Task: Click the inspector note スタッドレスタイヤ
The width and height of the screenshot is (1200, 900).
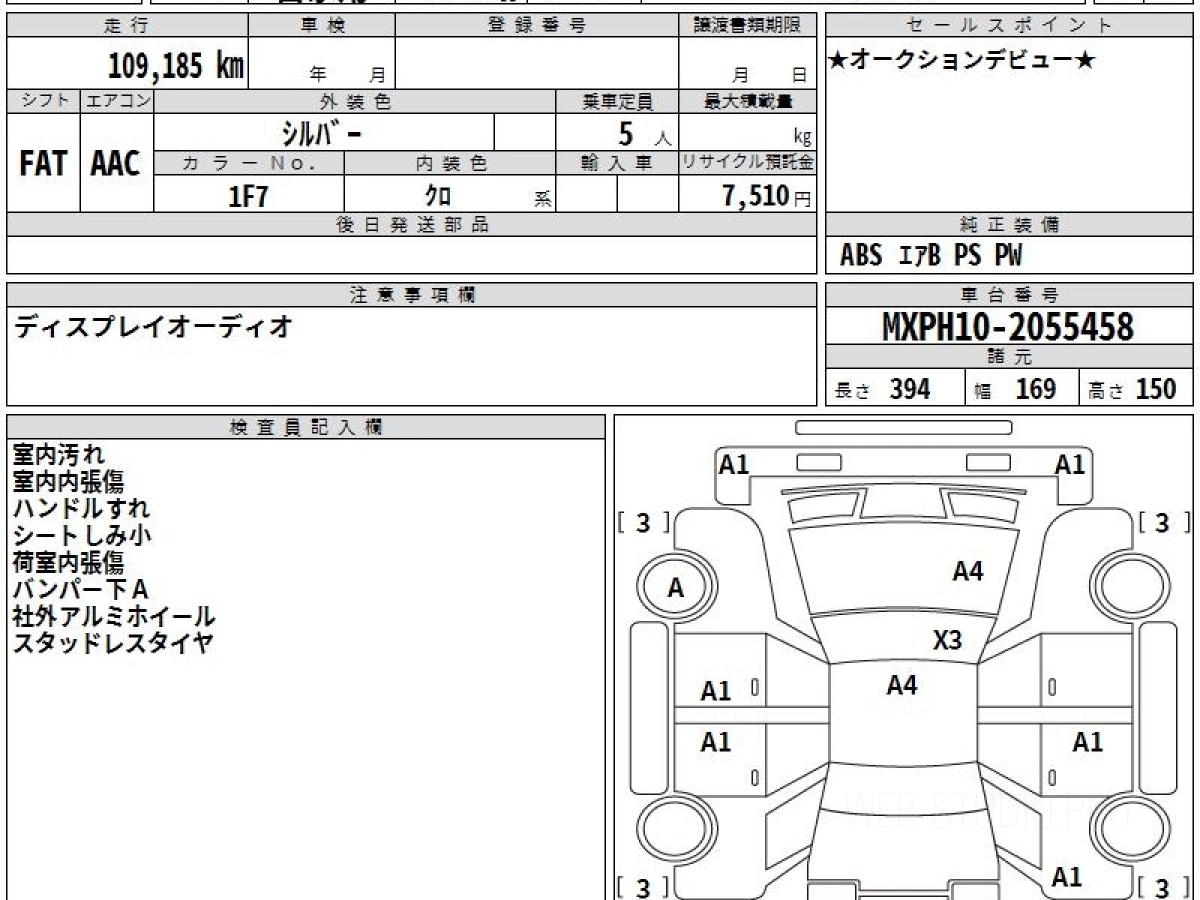Action: click(113, 643)
